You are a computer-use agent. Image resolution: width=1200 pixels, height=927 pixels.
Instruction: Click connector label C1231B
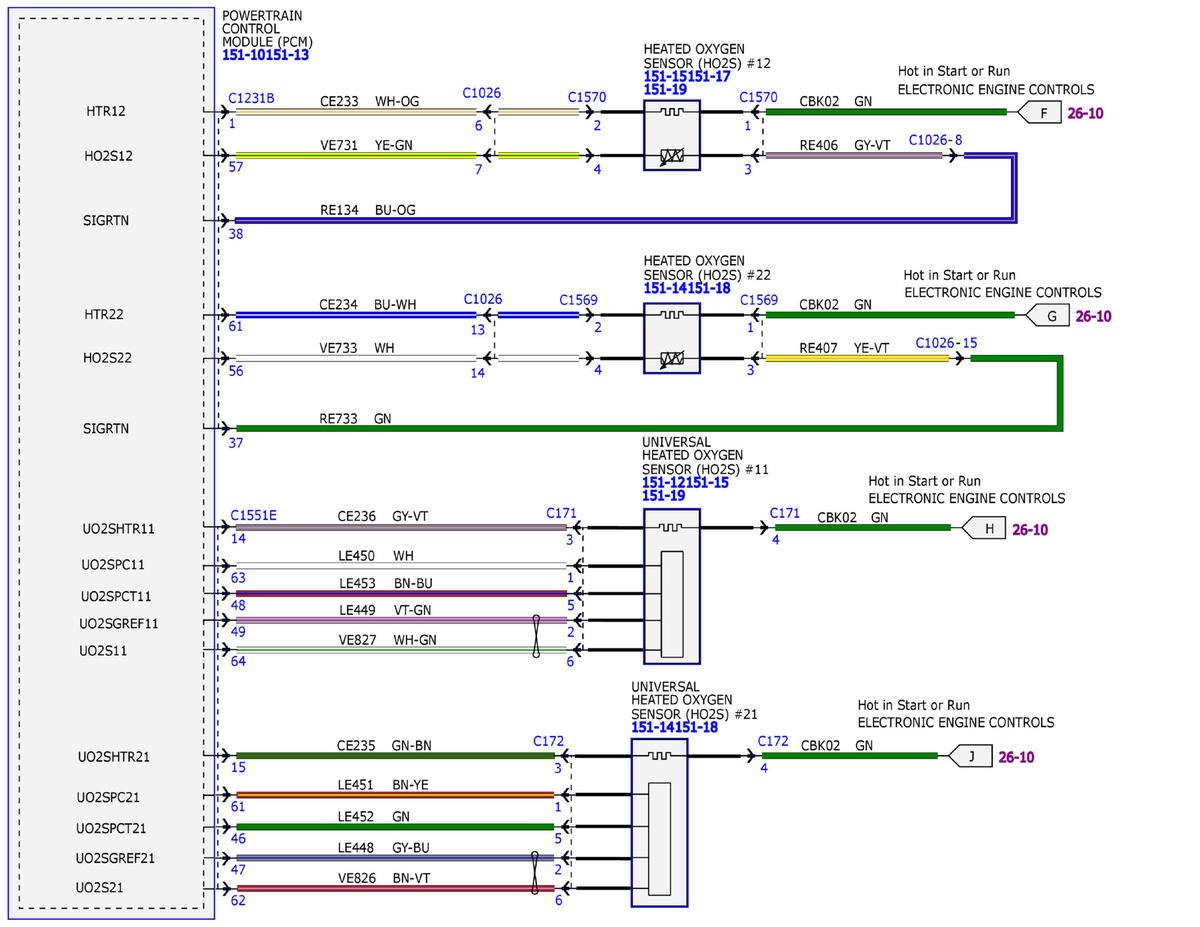tap(252, 98)
